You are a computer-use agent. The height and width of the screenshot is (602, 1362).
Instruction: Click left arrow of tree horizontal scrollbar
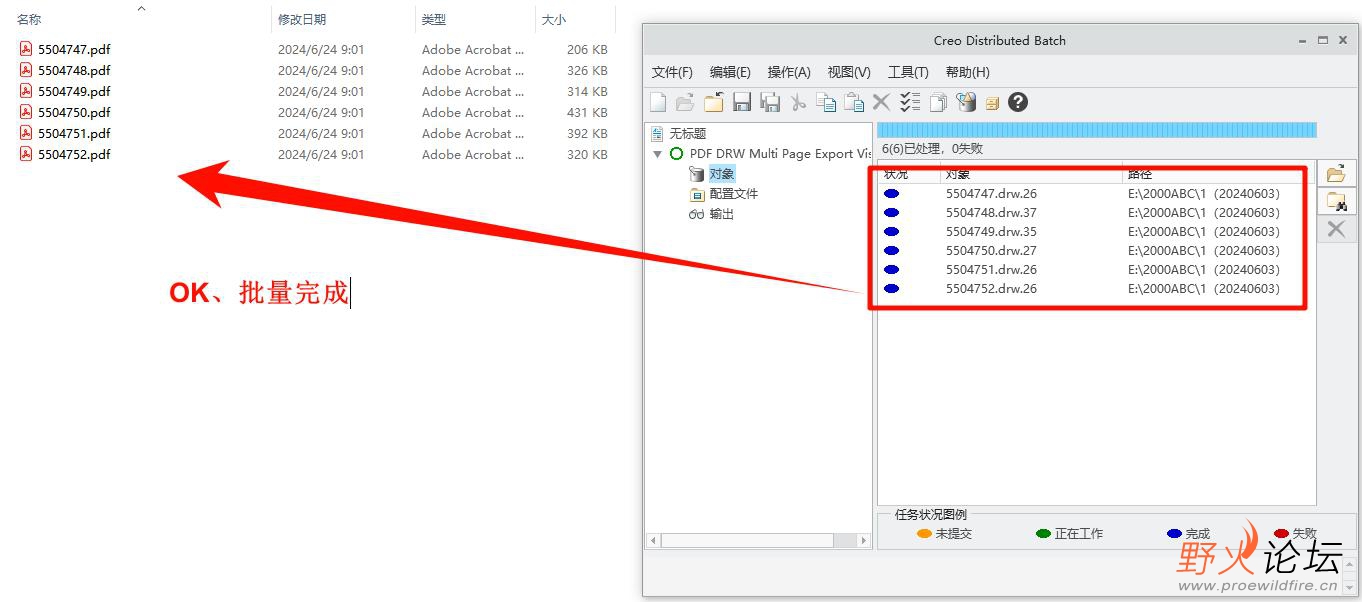(654, 540)
